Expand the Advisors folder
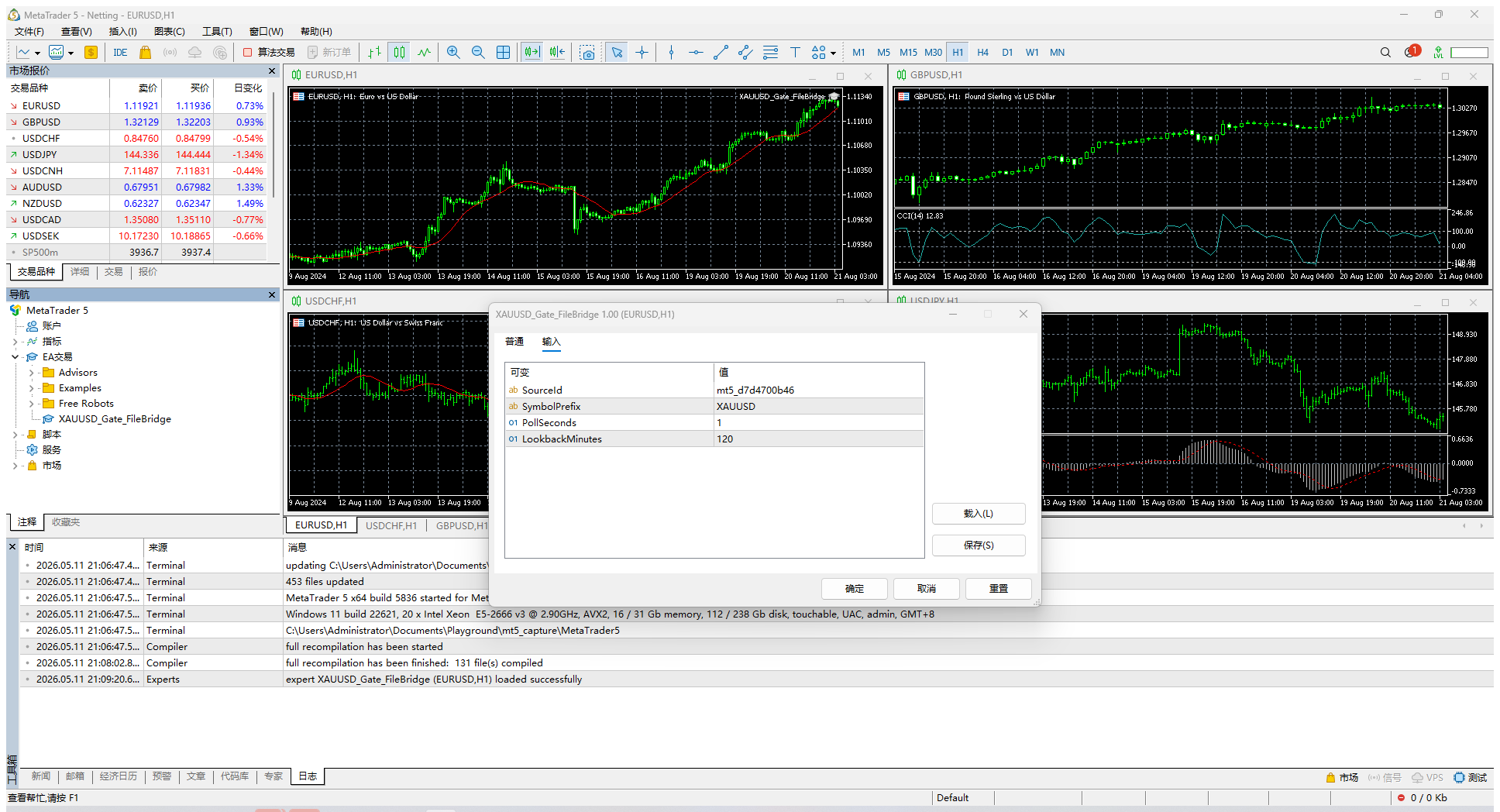The width and height of the screenshot is (1500, 812). (32, 373)
